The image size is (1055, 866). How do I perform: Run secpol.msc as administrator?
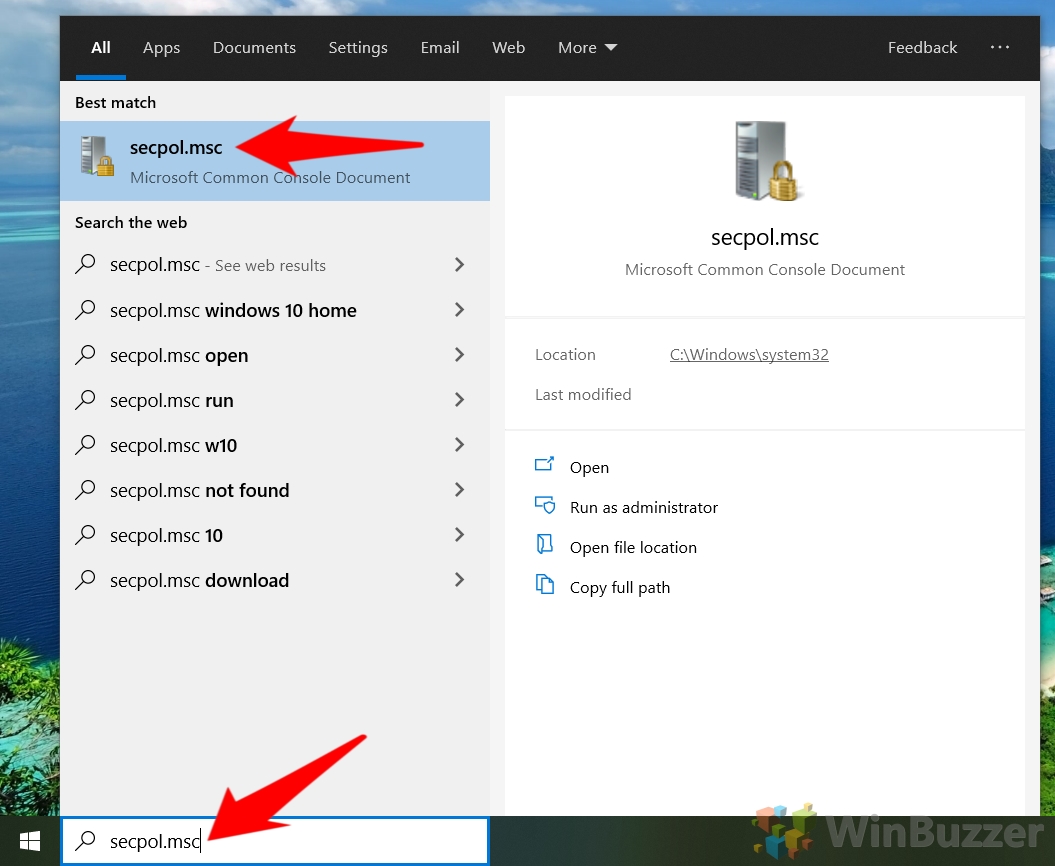pos(643,507)
